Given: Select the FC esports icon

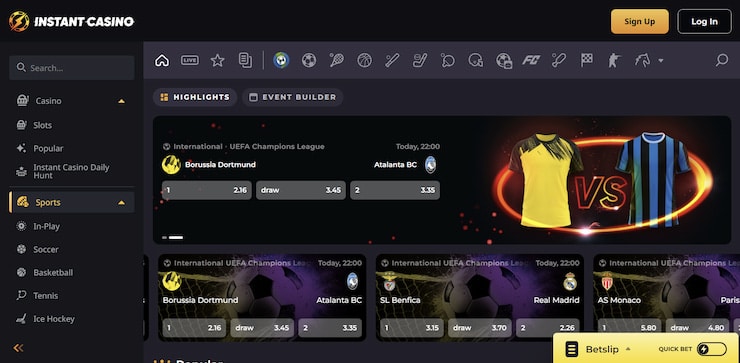Looking at the screenshot, I should click(x=531, y=60).
